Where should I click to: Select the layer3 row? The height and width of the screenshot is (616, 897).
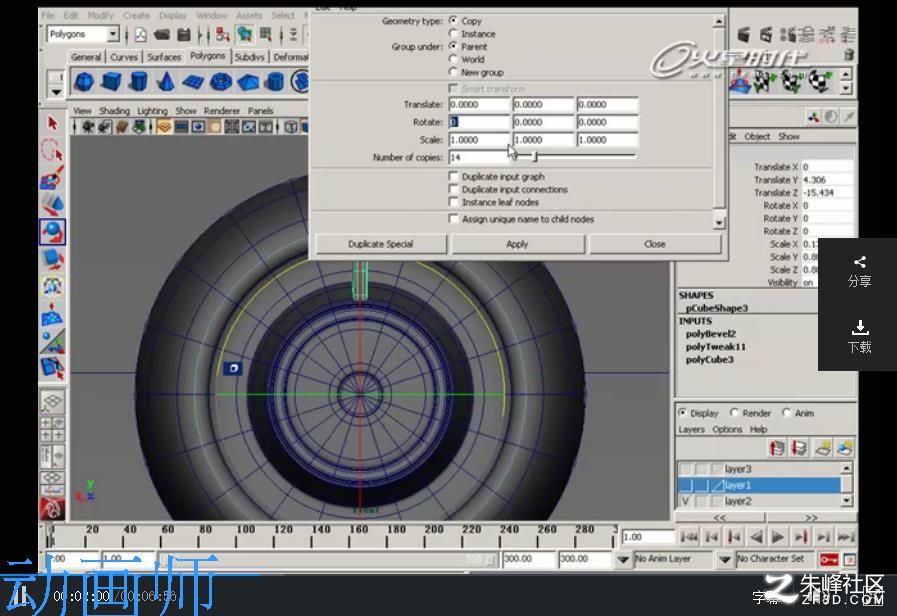click(759, 469)
